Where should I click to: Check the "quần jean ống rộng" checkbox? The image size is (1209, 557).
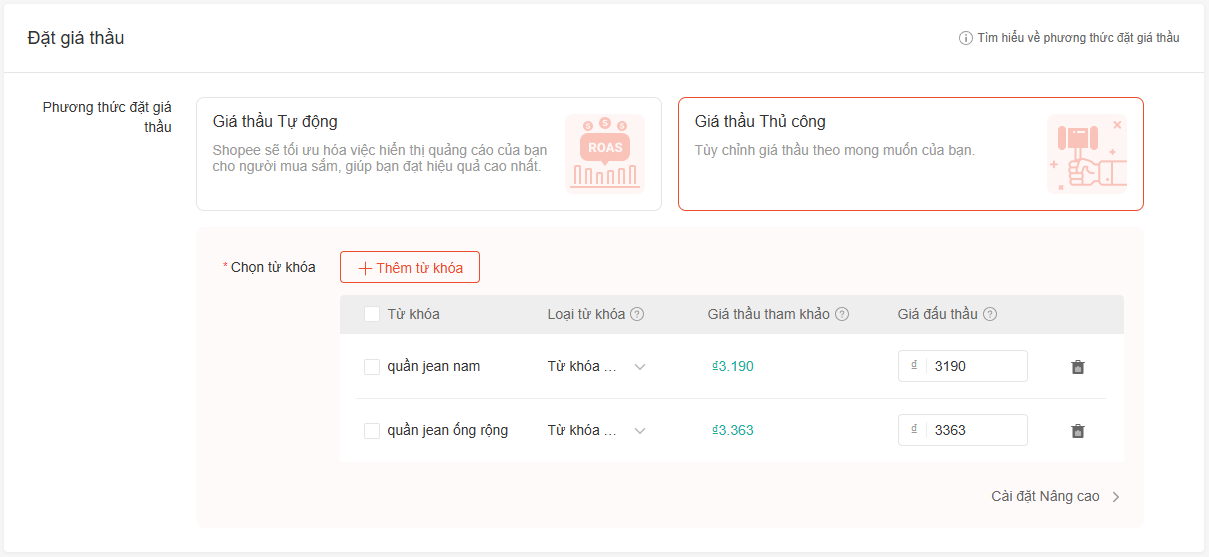click(372, 431)
